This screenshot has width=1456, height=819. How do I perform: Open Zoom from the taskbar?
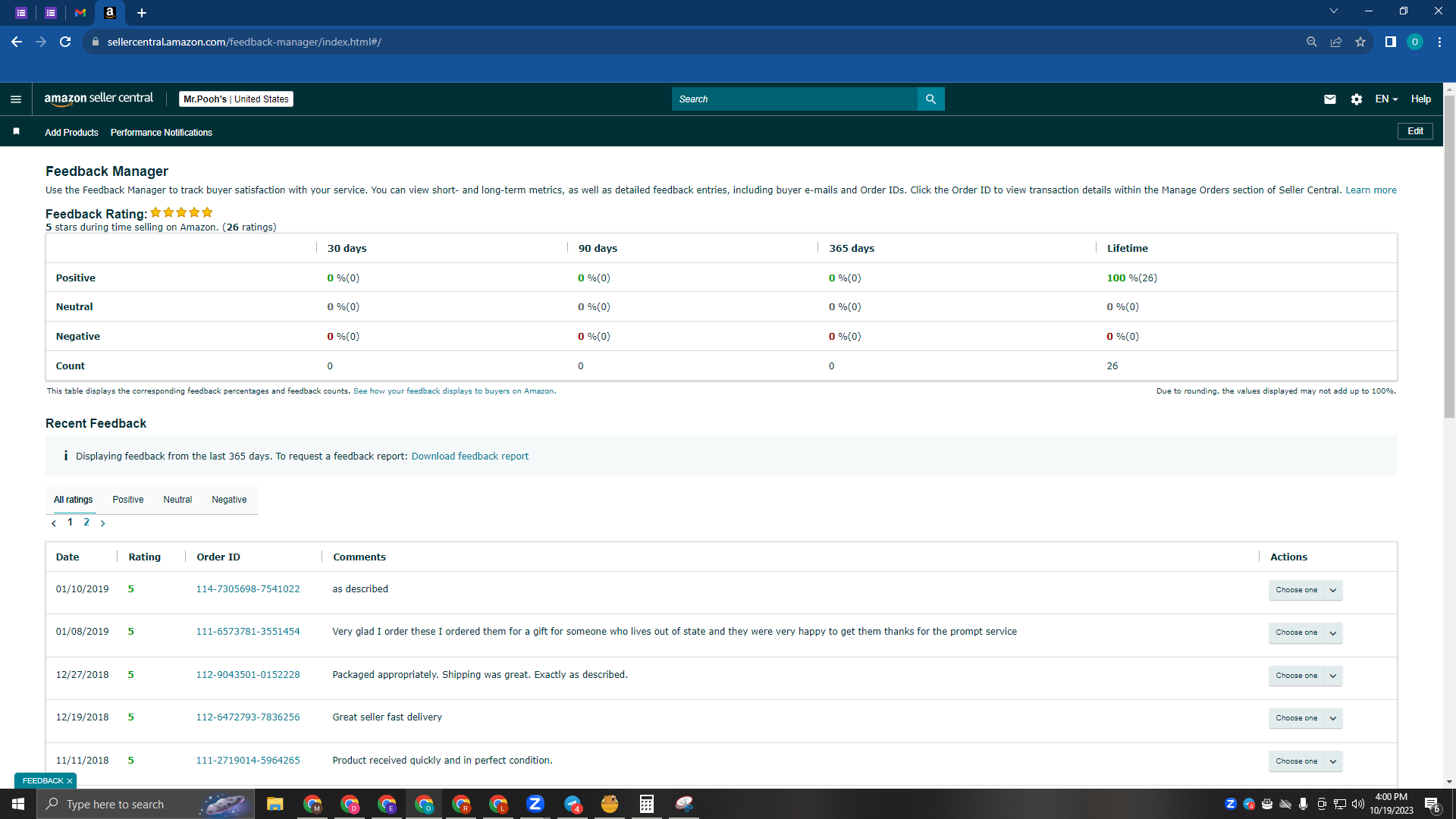(535, 804)
